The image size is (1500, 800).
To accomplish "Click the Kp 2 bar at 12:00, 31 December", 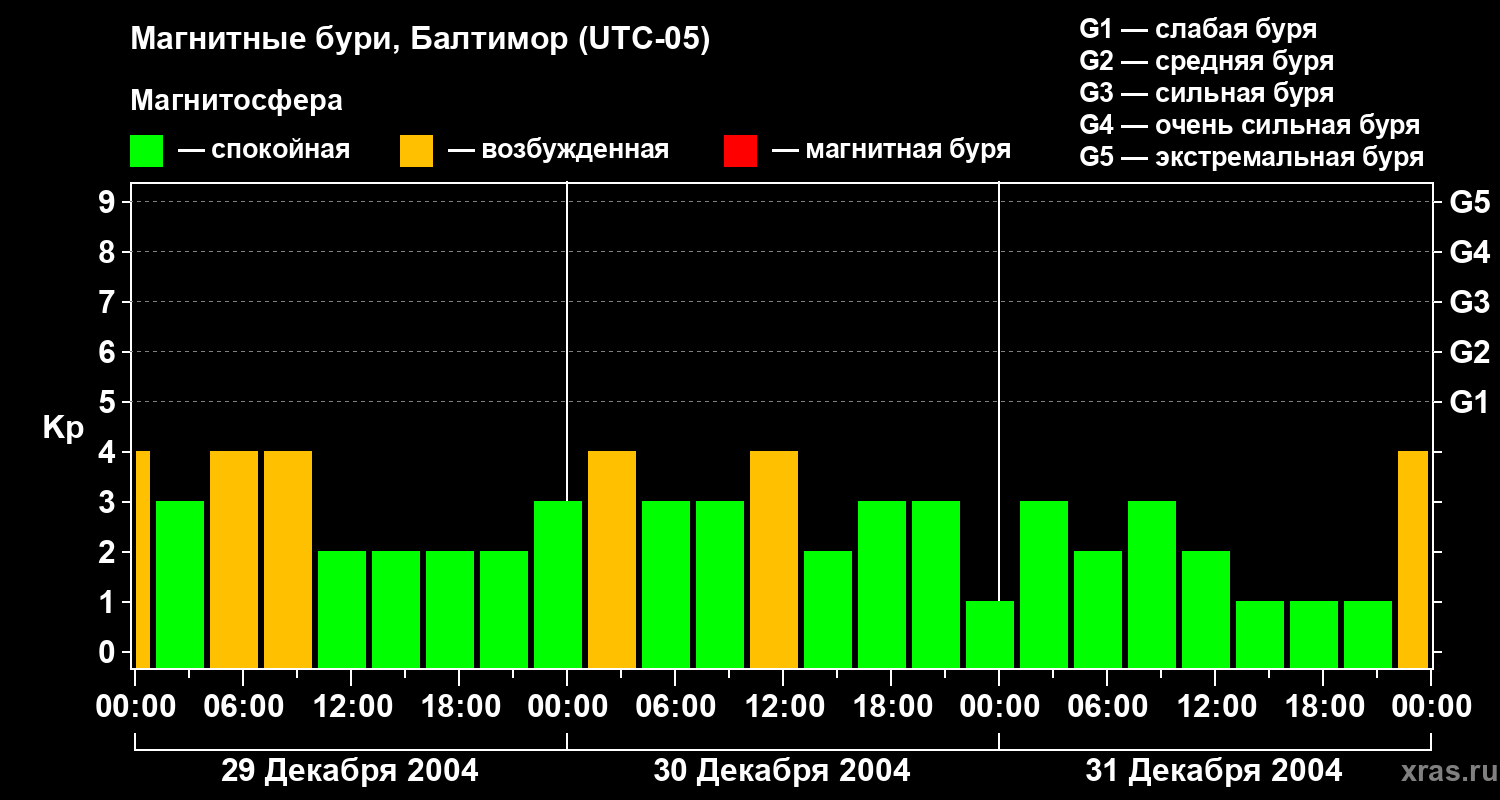I will (x=1206, y=609).
